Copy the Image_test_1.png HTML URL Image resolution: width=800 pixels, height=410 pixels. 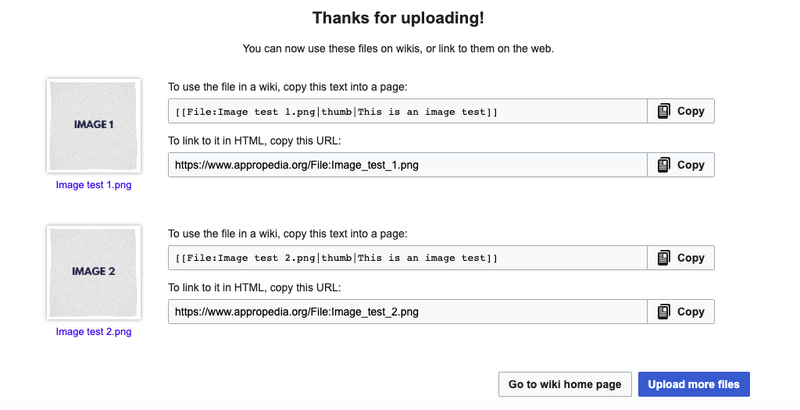pos(681,165)
